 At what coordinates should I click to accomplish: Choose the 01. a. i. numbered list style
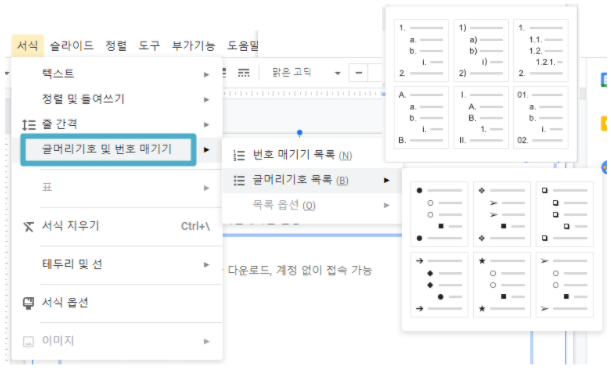point(541,118)
